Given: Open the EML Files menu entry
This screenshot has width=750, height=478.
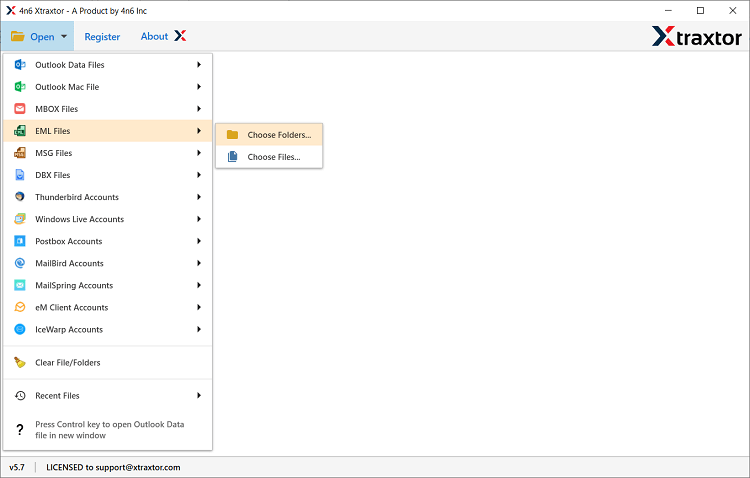Looking at the screenshot, I should 108,131.
